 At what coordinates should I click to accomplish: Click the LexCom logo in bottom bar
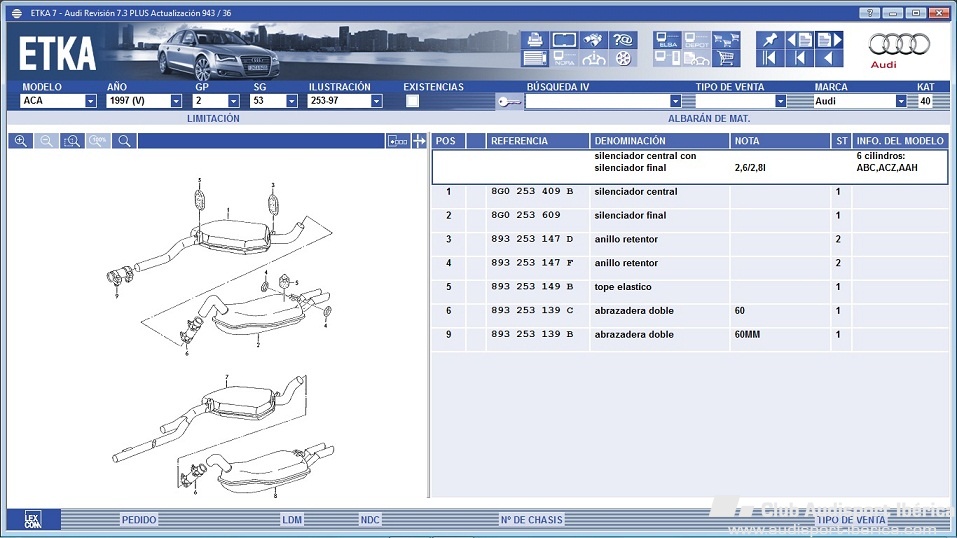click(33, 520)
